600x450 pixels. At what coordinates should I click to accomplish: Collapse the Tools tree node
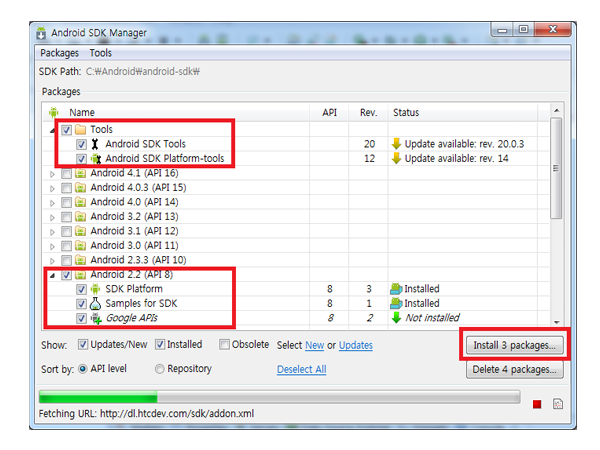pos(52,130)
